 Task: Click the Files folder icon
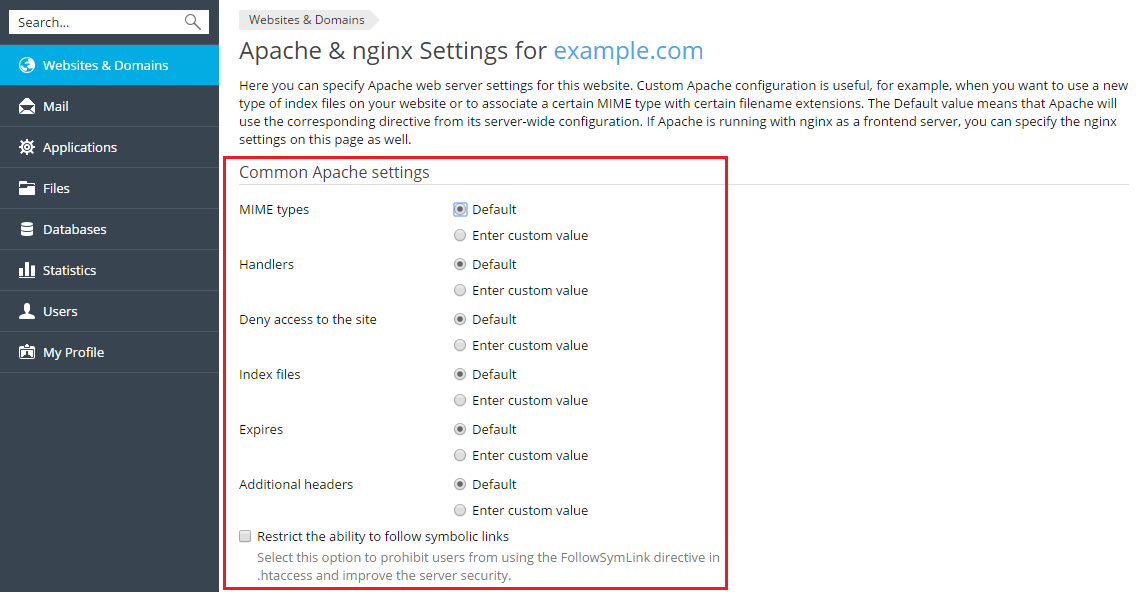click(27, 188)
